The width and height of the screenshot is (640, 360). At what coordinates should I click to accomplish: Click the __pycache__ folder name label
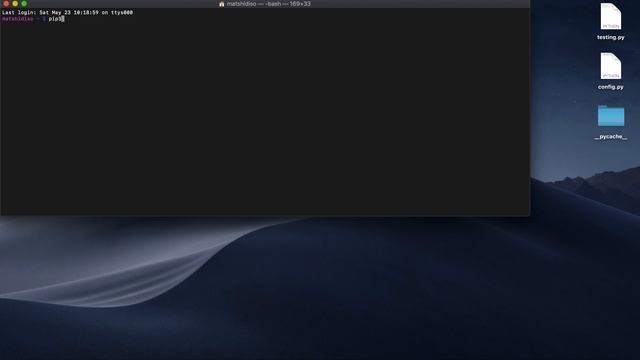(611, 136)
